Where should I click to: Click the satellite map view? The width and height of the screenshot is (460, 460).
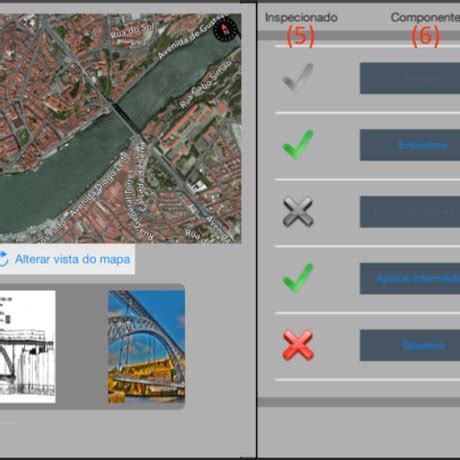(120, 128)
